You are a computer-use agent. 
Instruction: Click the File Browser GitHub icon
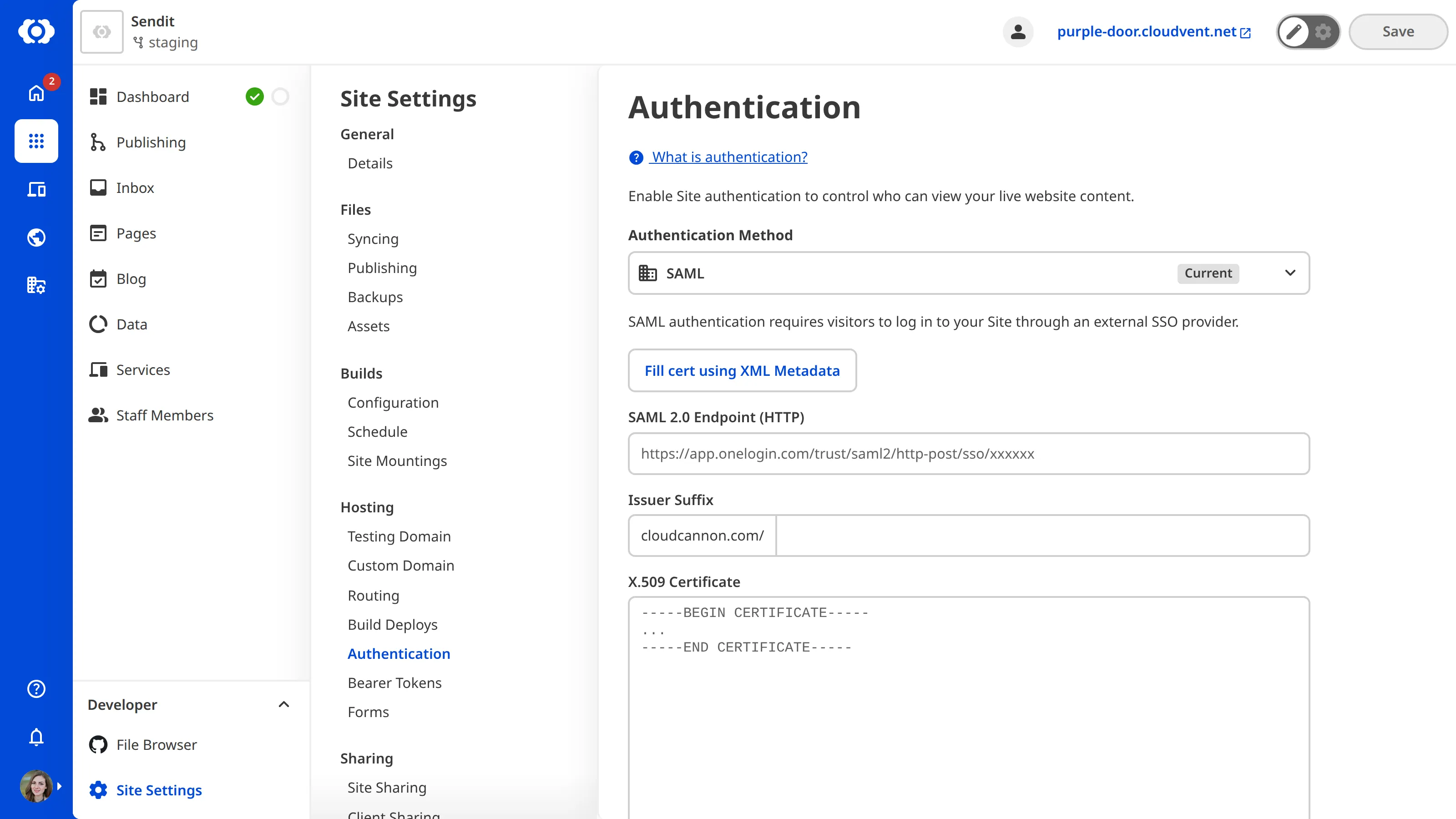point(98,744)
